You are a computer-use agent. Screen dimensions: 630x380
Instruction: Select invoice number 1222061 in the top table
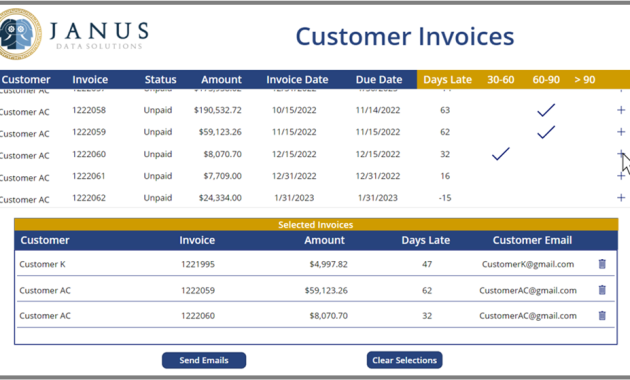coord(89,176)
